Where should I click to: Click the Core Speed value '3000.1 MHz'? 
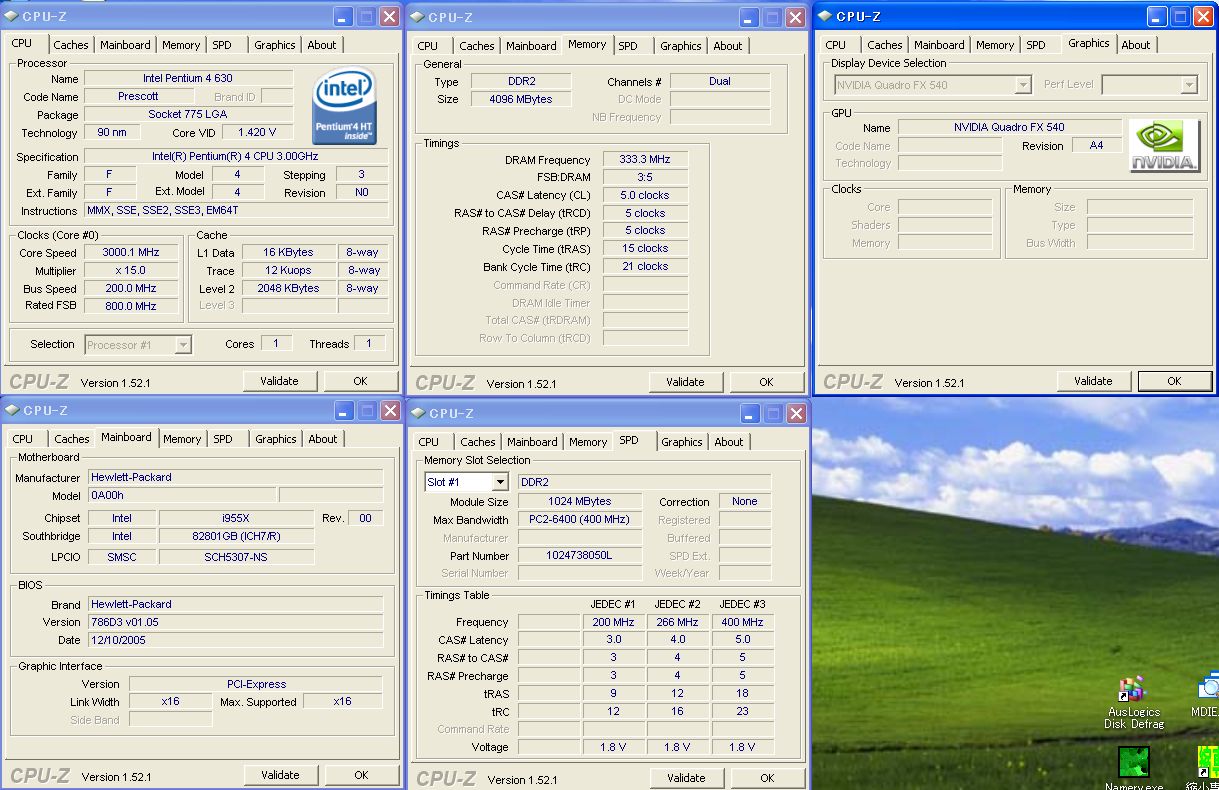(x=130, y=253)
